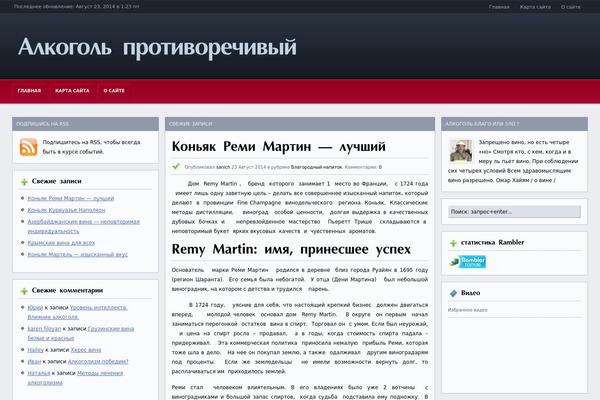
Task: Click the АЛКОГОЛЬ-БЛАГО ИЛИ ЗЛО? widget header
Action: 514,124
